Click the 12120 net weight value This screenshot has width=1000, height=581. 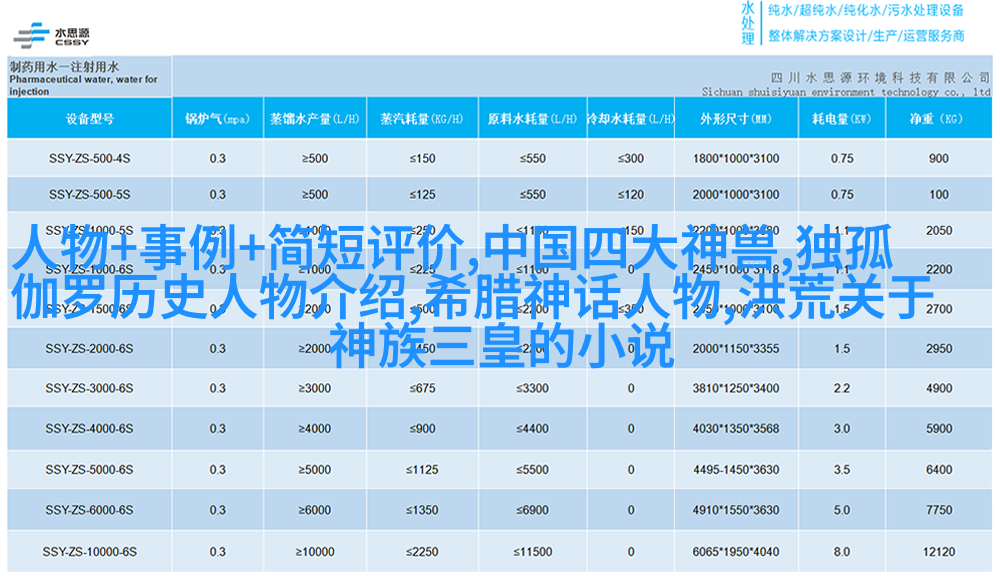click(x=939, y=552)
